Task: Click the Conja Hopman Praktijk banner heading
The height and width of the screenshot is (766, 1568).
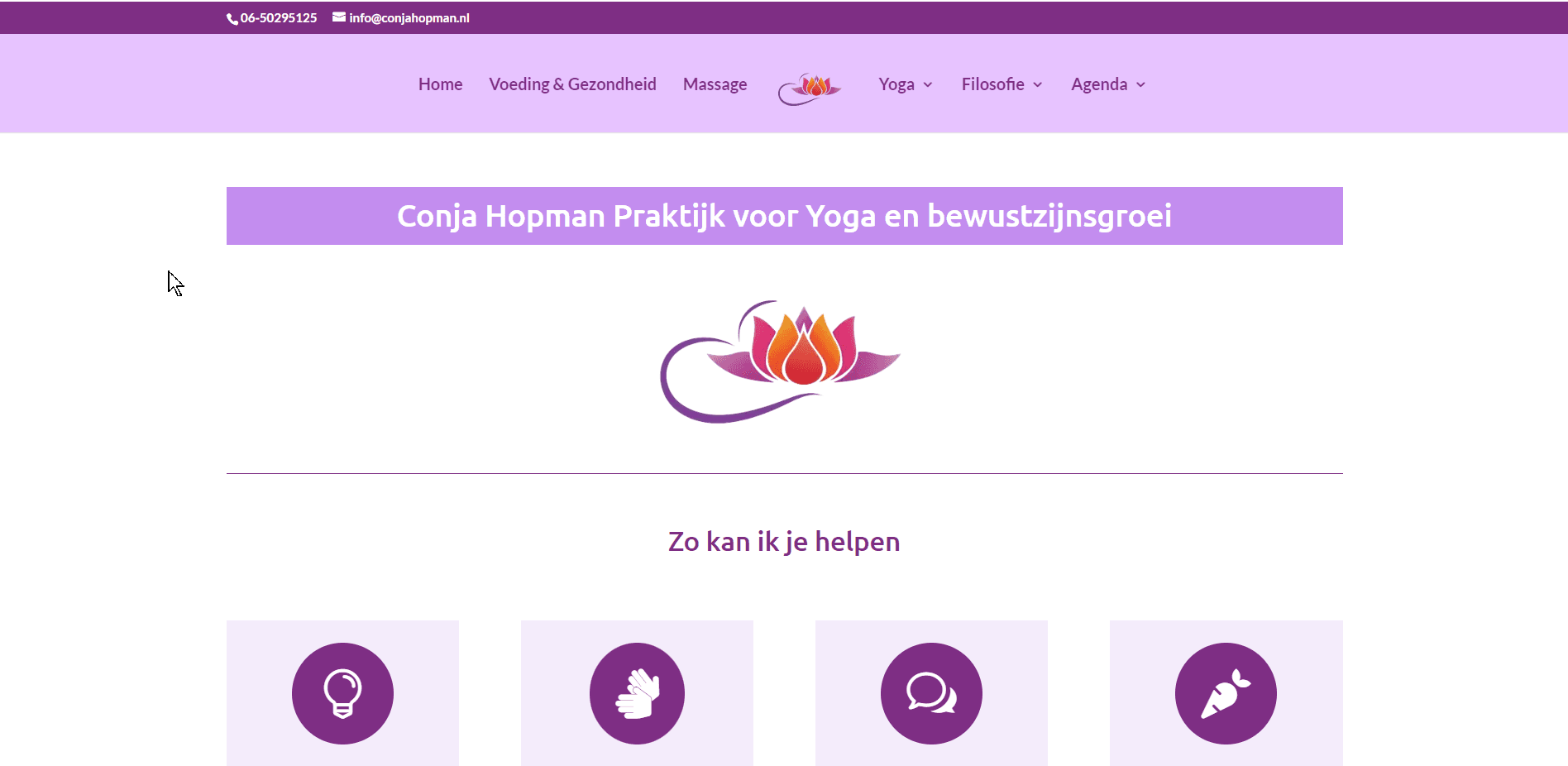Action: tap(785, 216)
